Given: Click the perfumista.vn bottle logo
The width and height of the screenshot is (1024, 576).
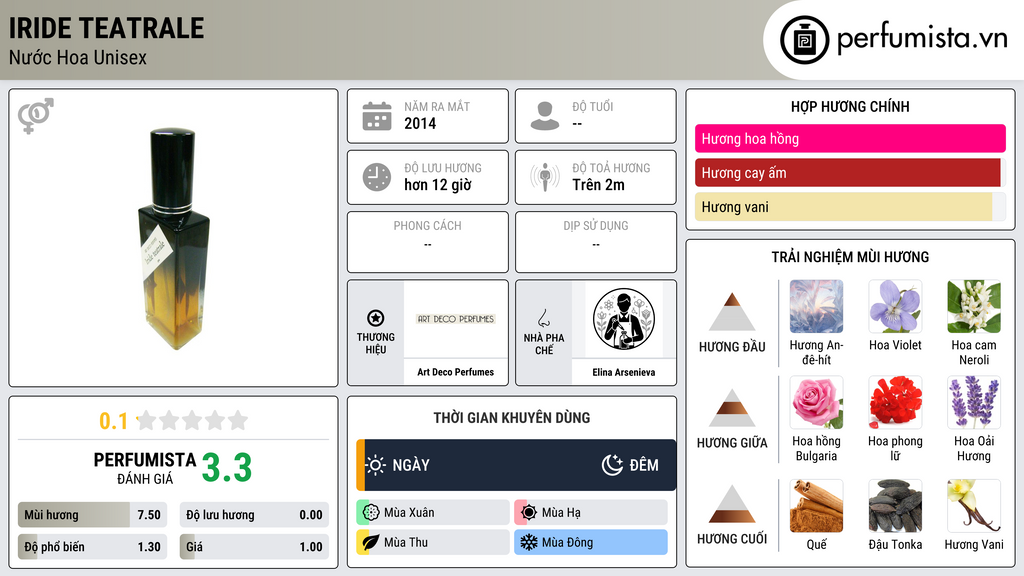Looking at the screenshot, I should [805, 40].
